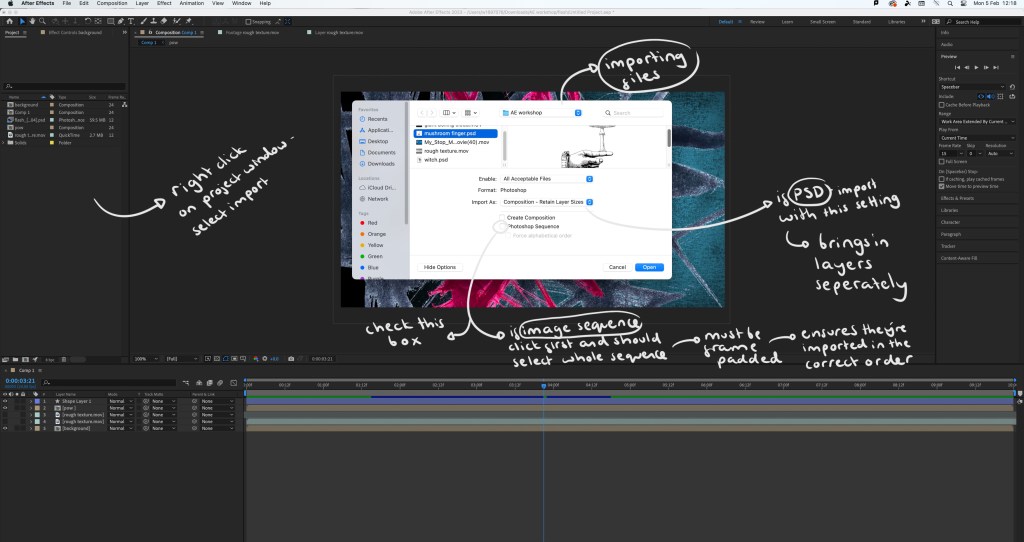This screenshot has height=542, width=1024.
Task: Switch to the Effect Controls background tab
Action: (75, 32)
